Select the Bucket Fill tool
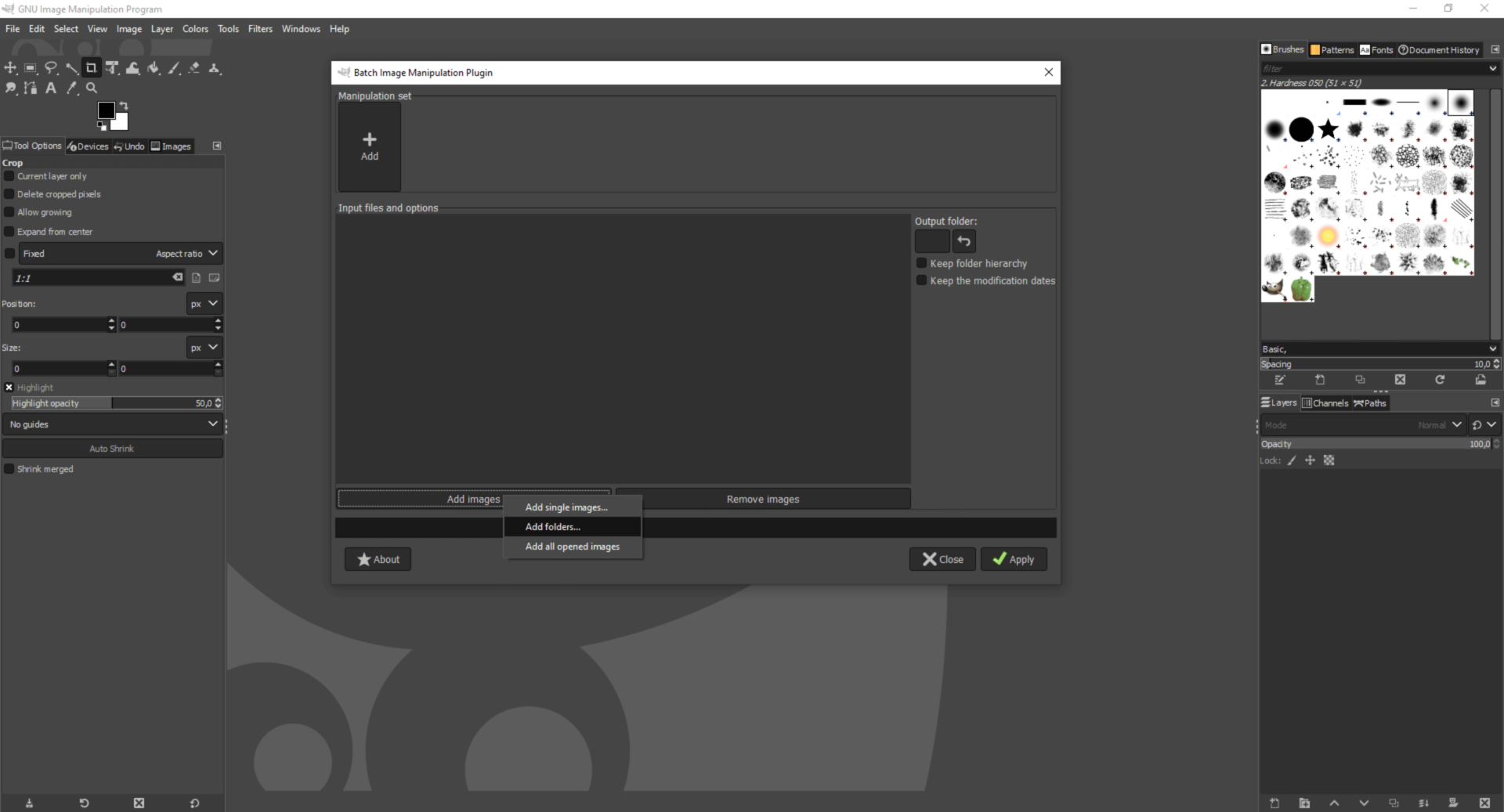This screenshot has width=1504, height=812. pos(154,68)
